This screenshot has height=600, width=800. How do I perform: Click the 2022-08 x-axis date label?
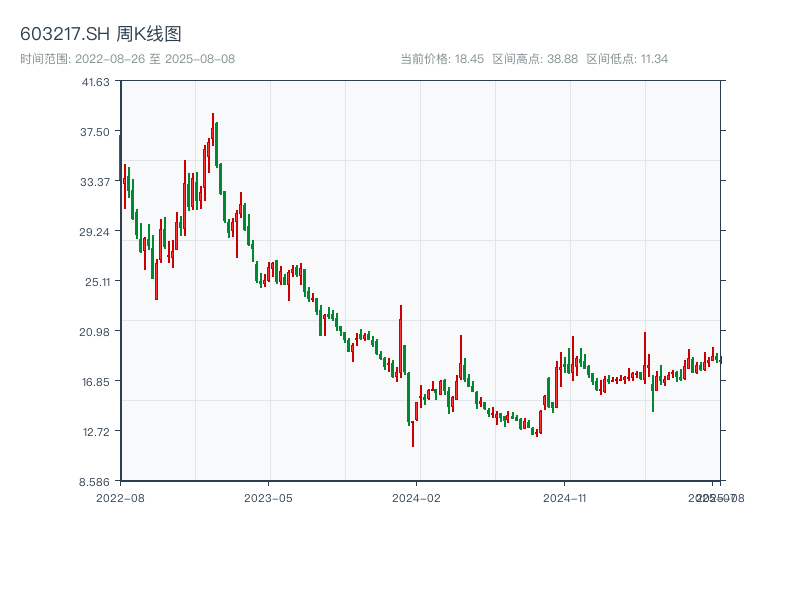(x=120, y=497)
